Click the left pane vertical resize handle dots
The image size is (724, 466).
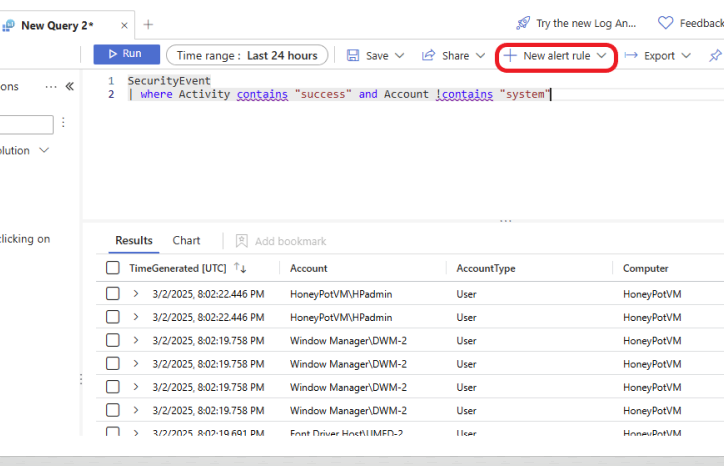pyautogui.click(x=81, y=379)
